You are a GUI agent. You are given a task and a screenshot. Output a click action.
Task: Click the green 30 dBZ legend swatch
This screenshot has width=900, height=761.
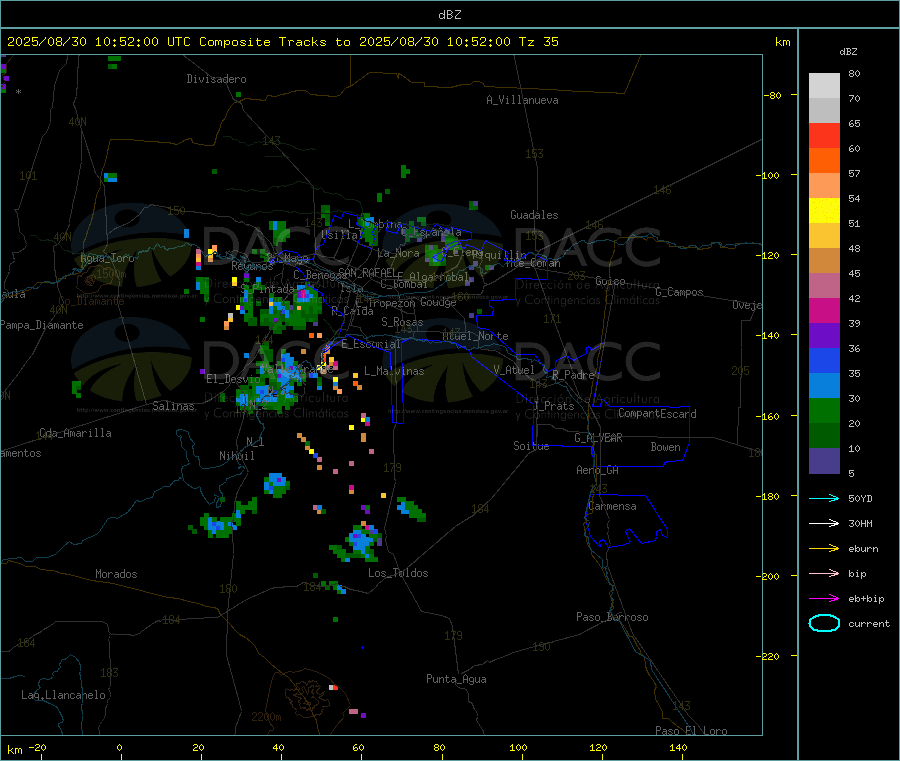coord(824,410)
